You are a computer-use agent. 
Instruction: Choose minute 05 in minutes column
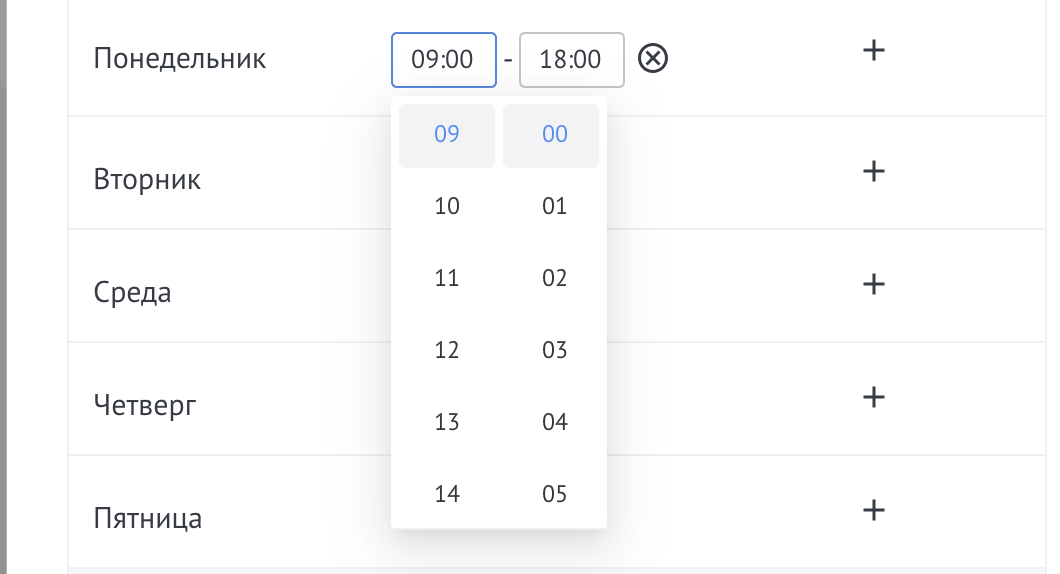click(x=555, y=495)
